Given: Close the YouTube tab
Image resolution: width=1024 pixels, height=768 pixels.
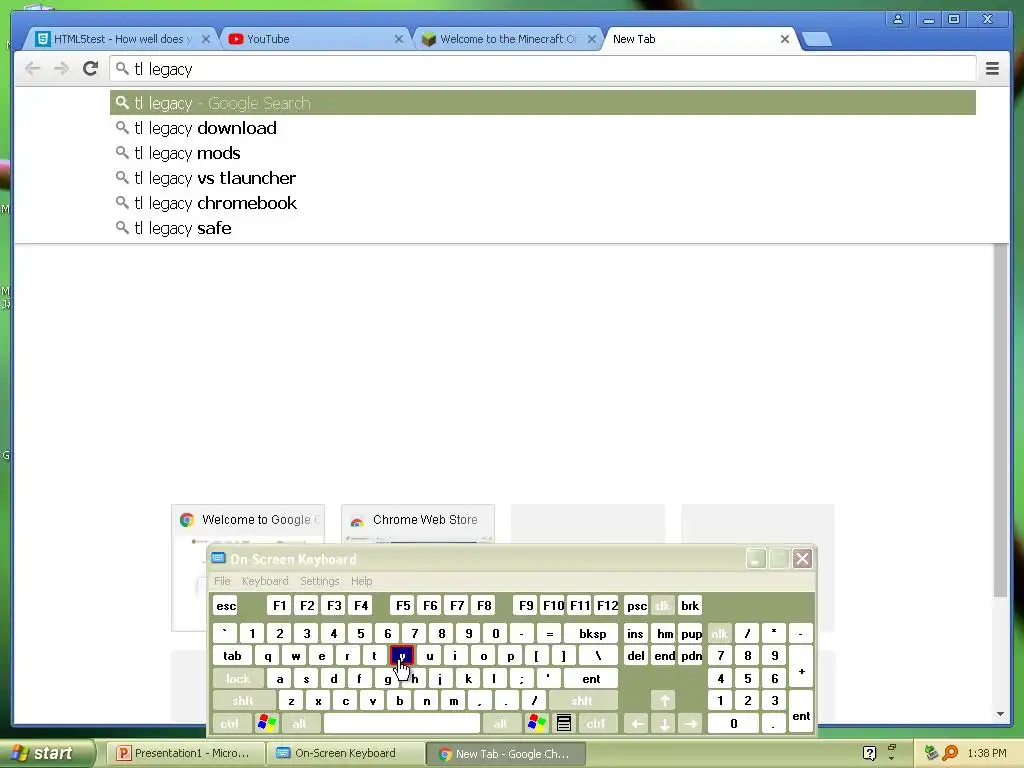Looking at the screenshot, I should coord(398,39).
